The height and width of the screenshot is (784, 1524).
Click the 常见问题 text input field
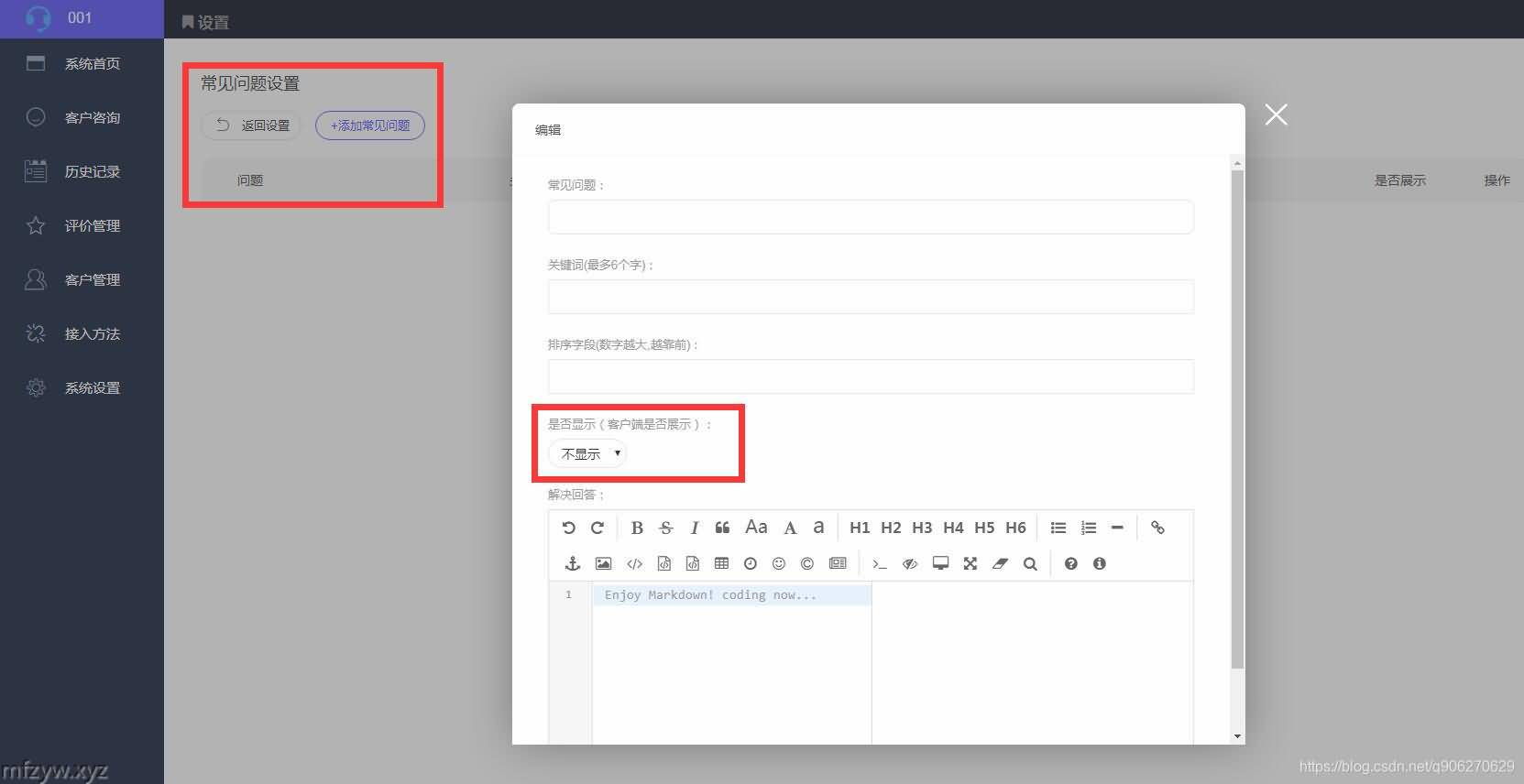(x=871, y=217)
